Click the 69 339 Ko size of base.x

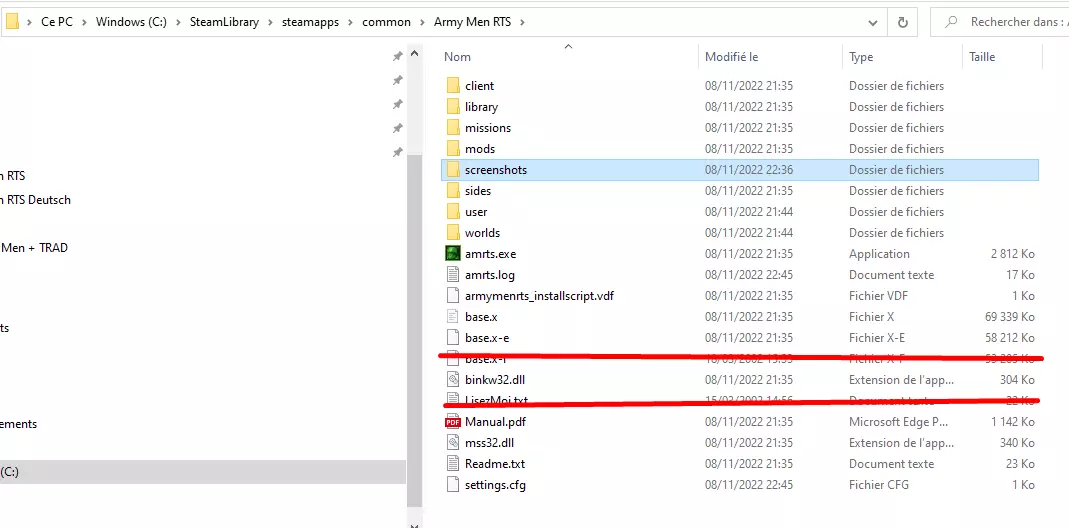pyautogui.click(x=1010, y=317)
